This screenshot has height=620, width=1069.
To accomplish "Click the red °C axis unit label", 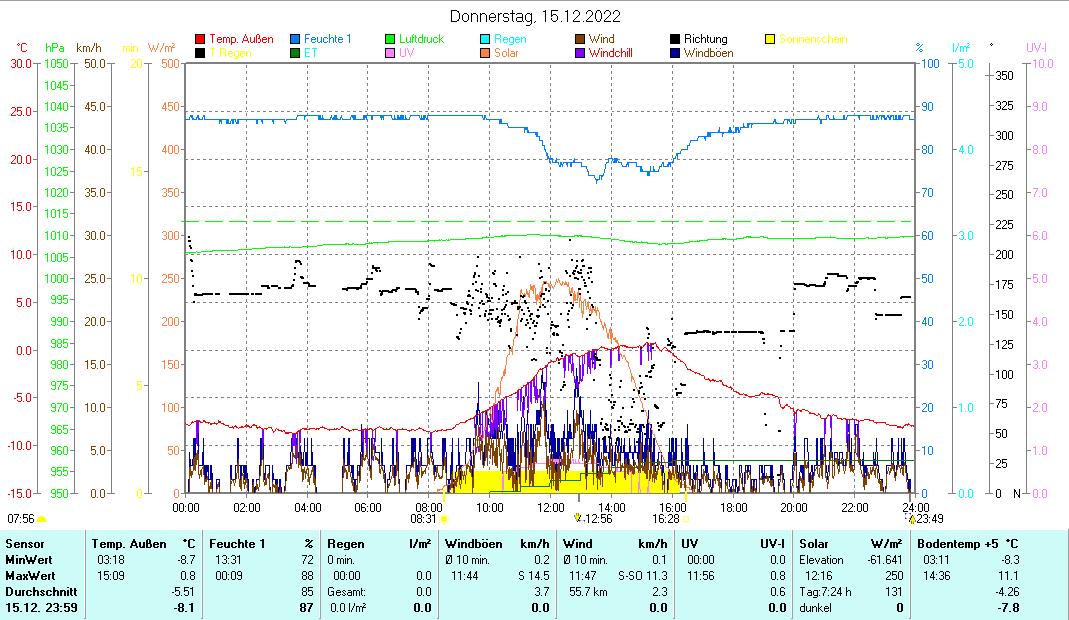I will pyautogui.click(x=22, y=48).
